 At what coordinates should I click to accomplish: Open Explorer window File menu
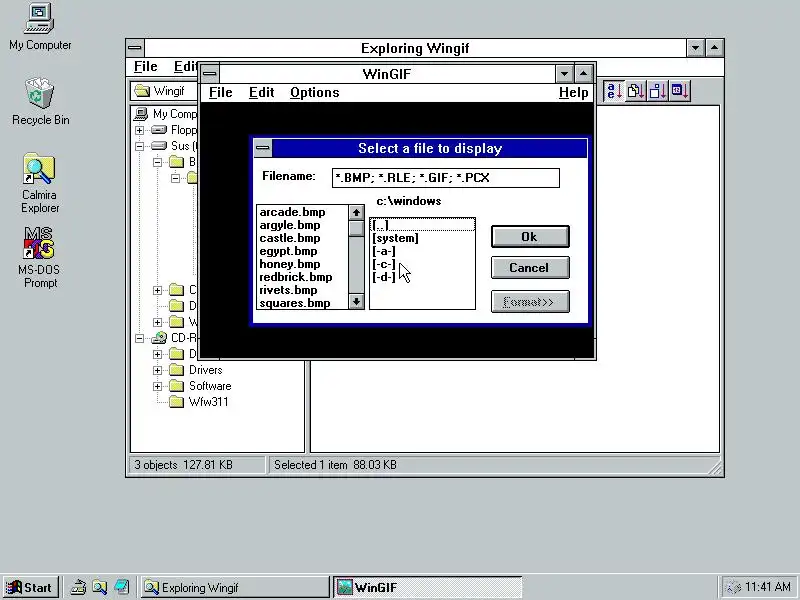[x=145, y=67]
